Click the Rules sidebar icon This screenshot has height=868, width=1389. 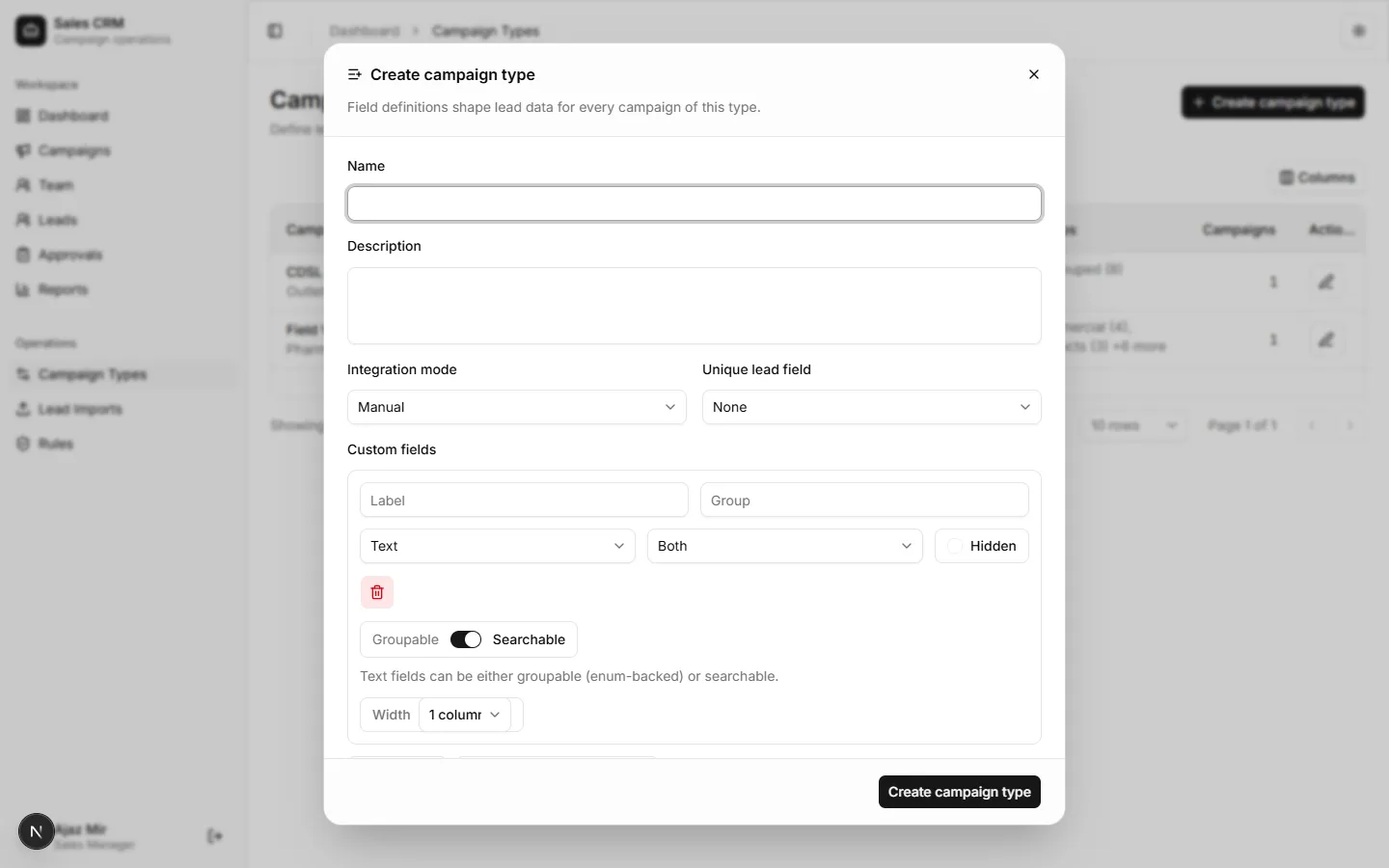pyautogui.click(x=23, y=444)
